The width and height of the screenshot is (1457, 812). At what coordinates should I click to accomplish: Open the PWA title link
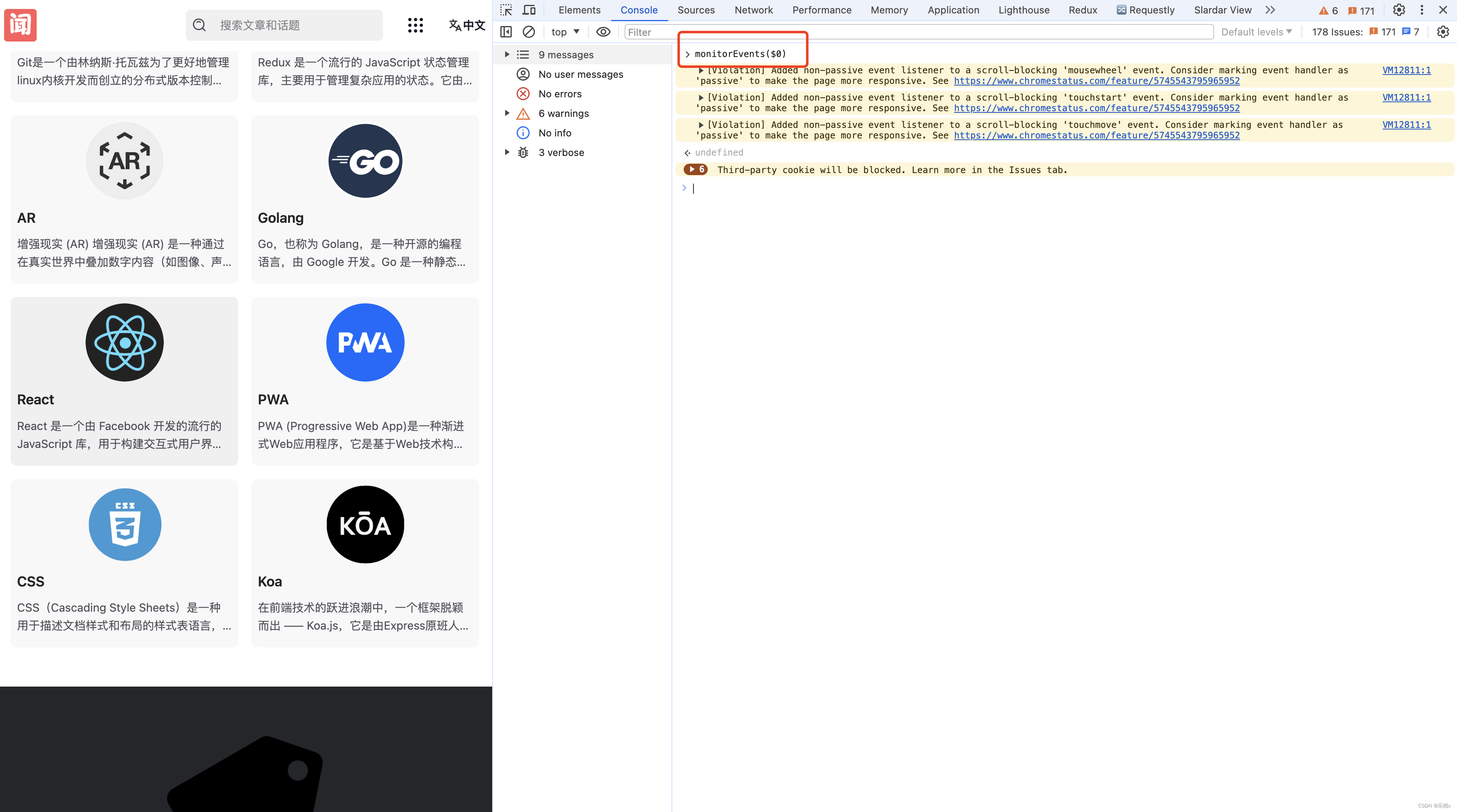click(273, 400)
